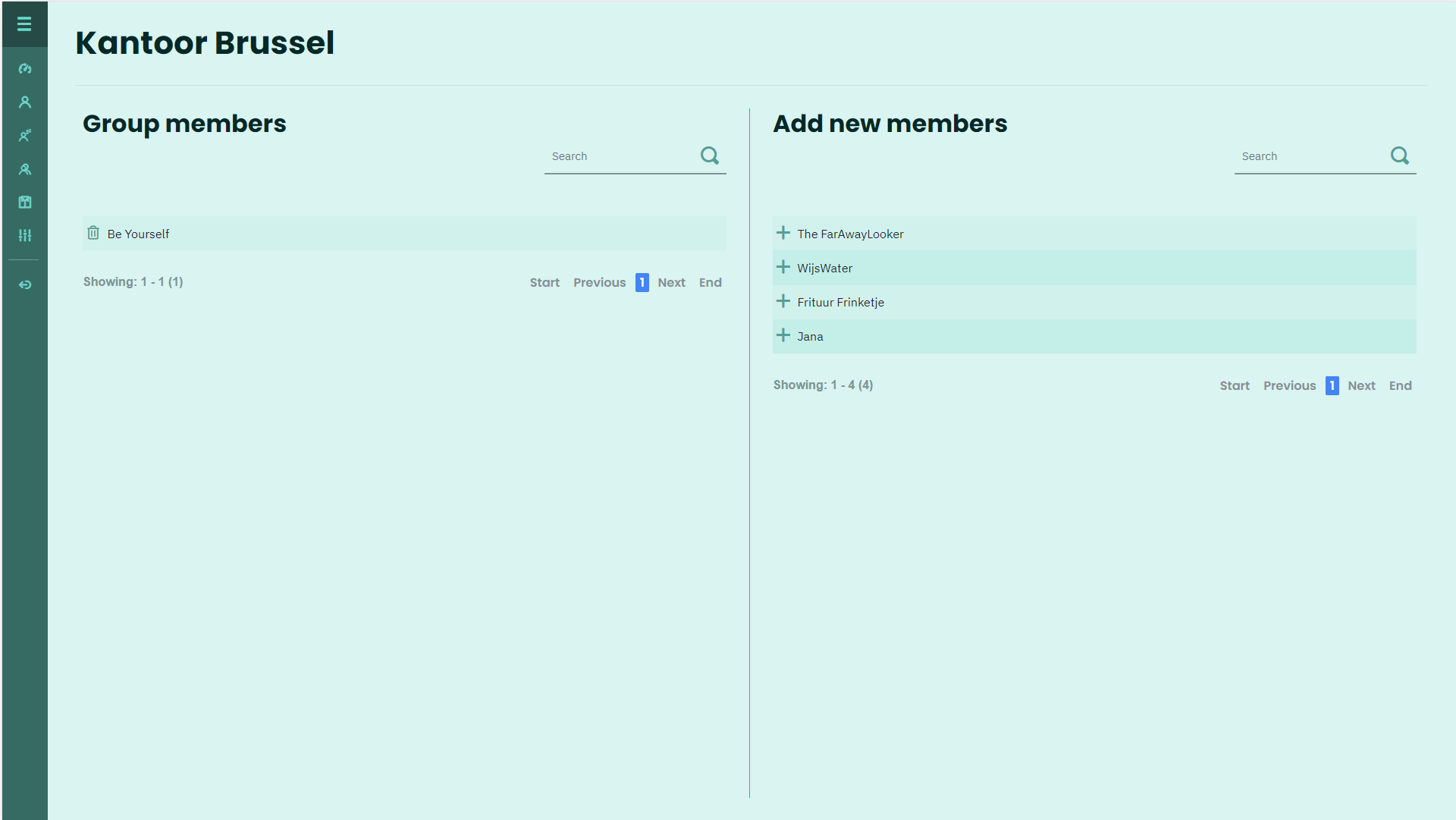The height and width of the screenshot is (820, 1456).
Task: Click the 'Showing: 1 - 4 (4)' text
Action: coord(824,385)
